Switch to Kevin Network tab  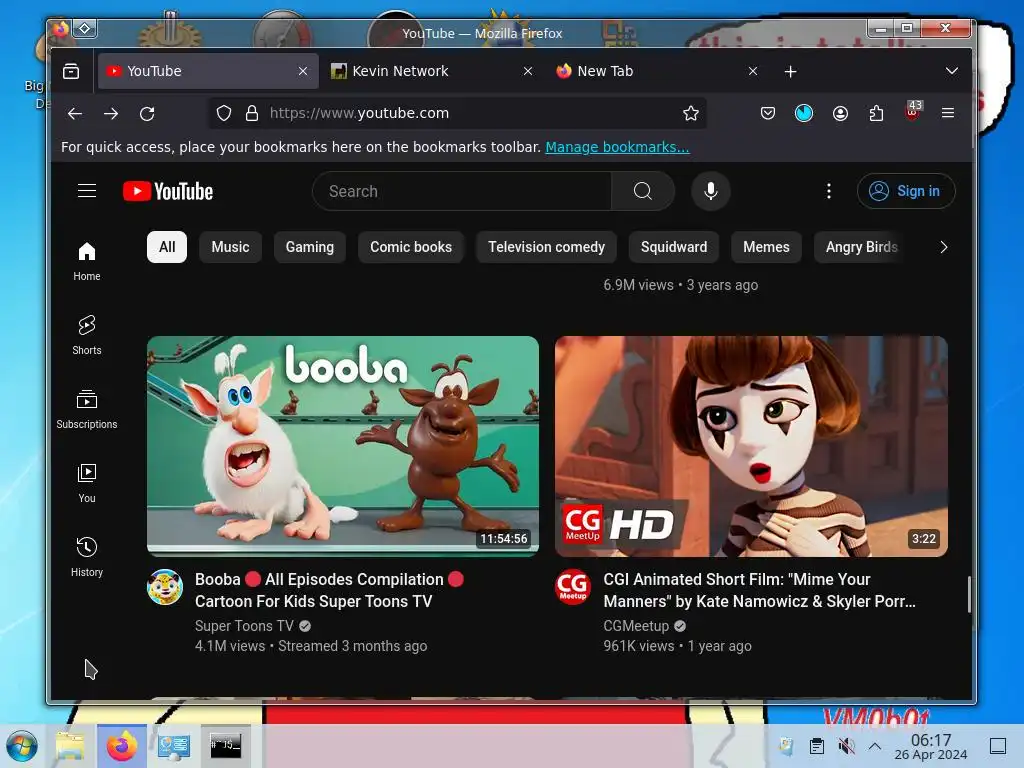[x=433, y=71]
